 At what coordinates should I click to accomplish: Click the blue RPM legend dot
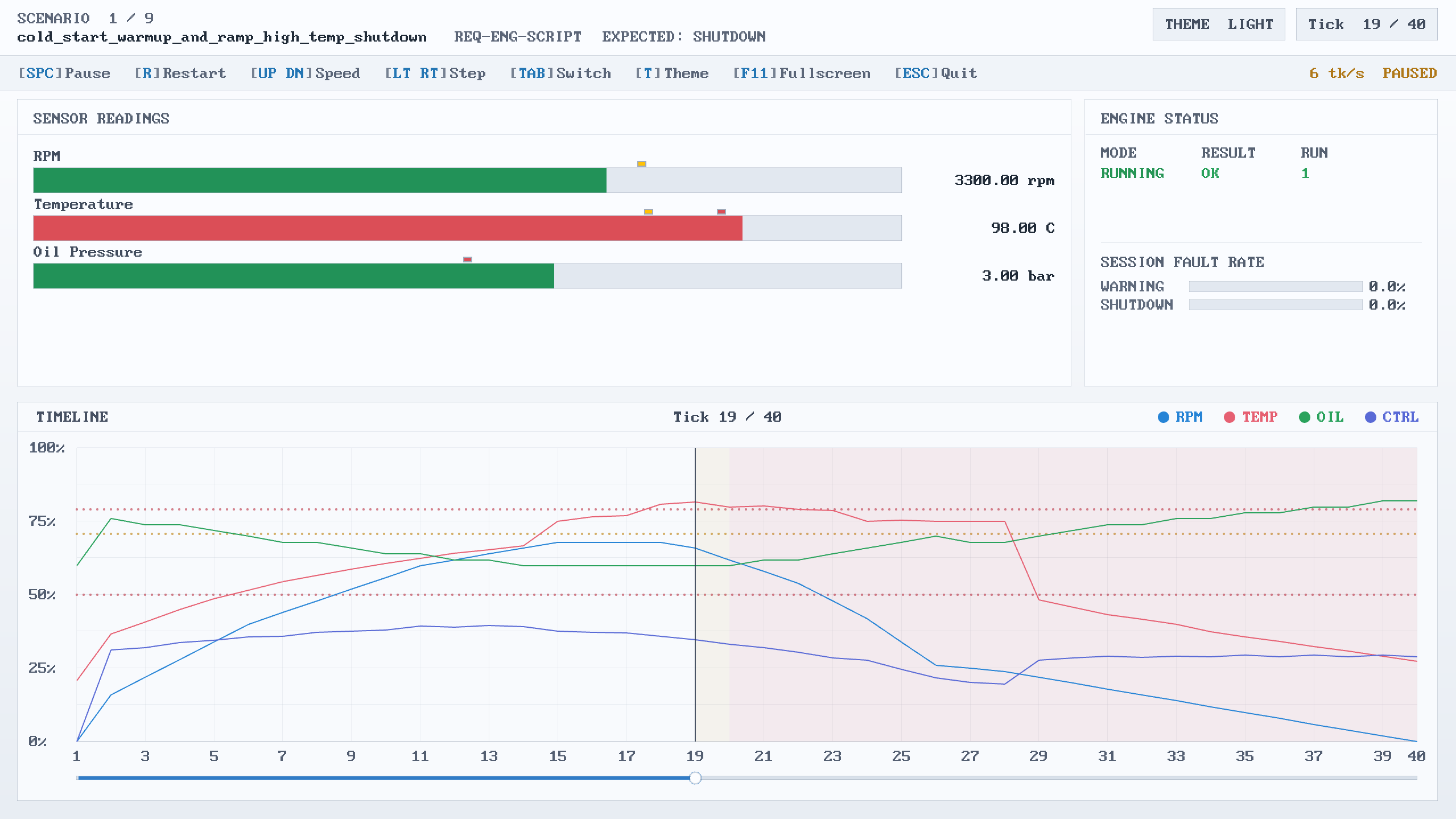[x=1163, y=417]
